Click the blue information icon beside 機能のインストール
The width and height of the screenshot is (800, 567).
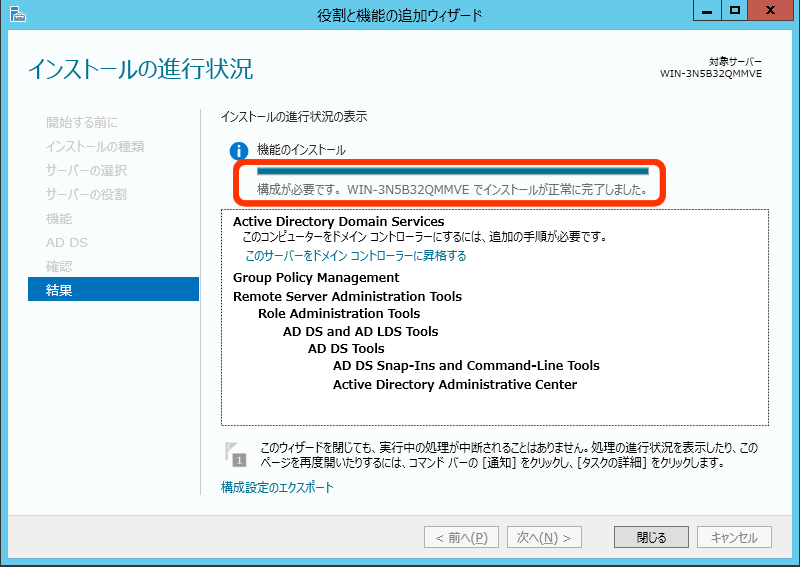click(x=239, y=151)
